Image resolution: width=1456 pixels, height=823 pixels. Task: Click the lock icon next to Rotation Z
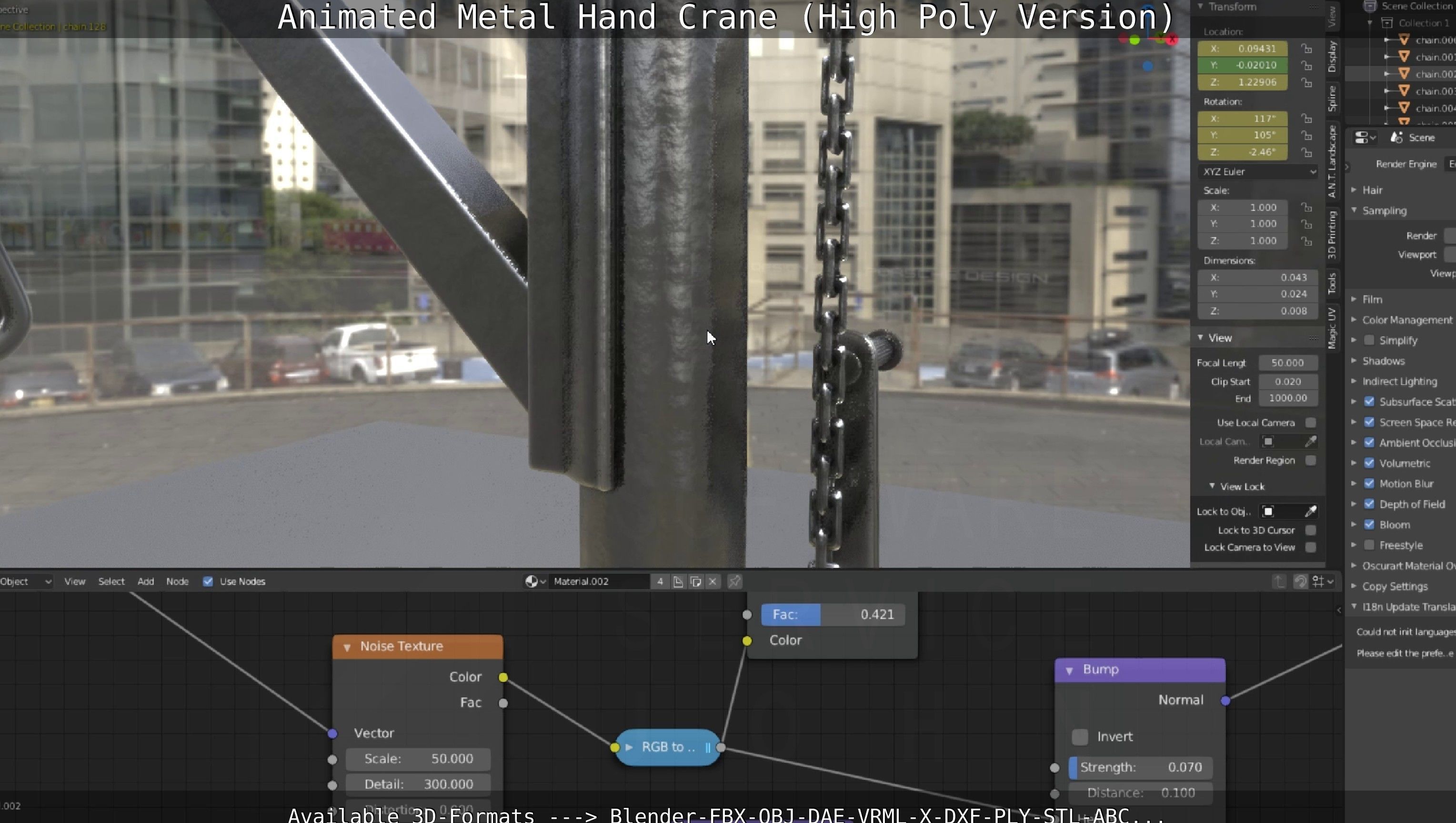1306,152
